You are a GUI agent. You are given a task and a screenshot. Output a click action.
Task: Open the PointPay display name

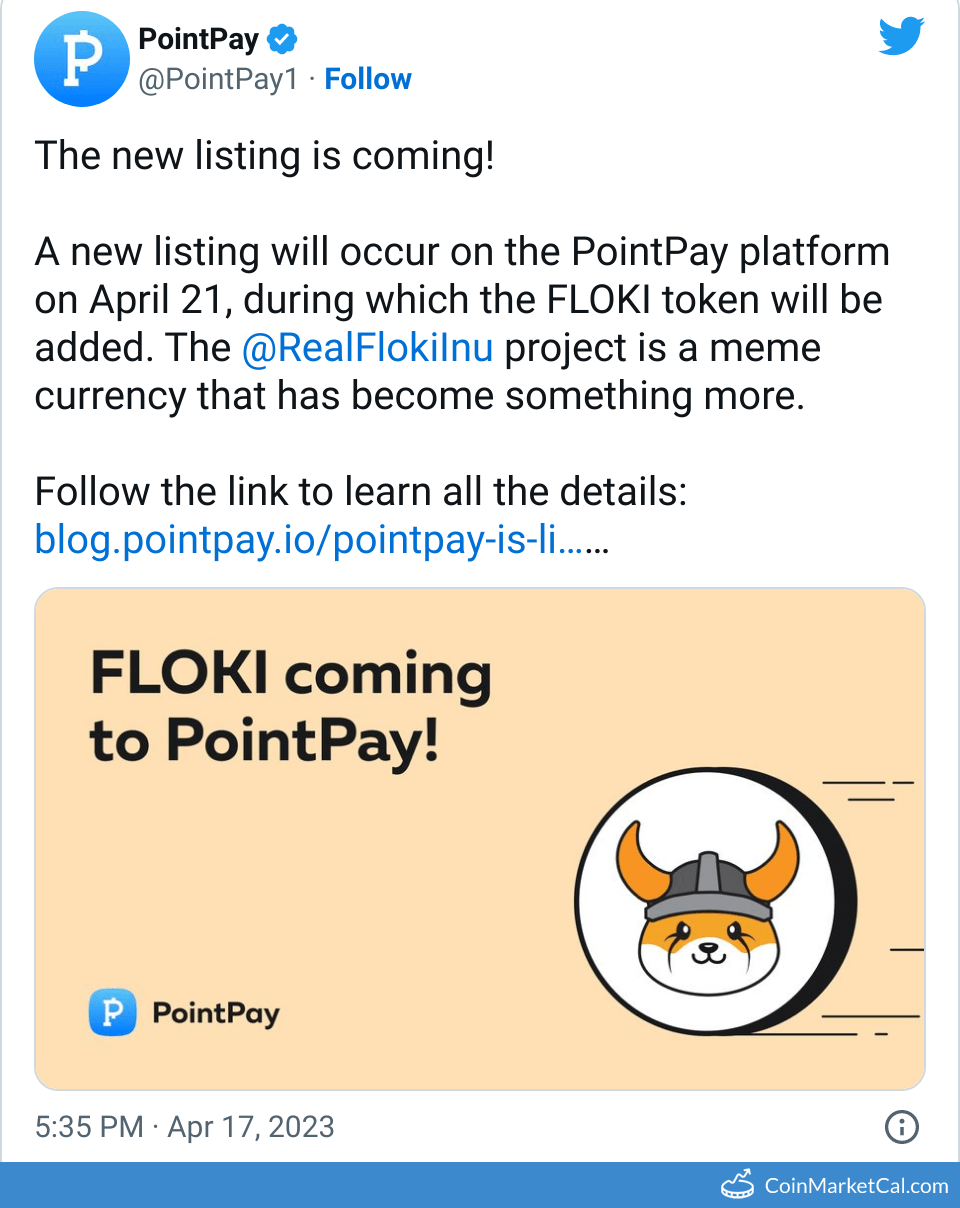coord(198,40)
